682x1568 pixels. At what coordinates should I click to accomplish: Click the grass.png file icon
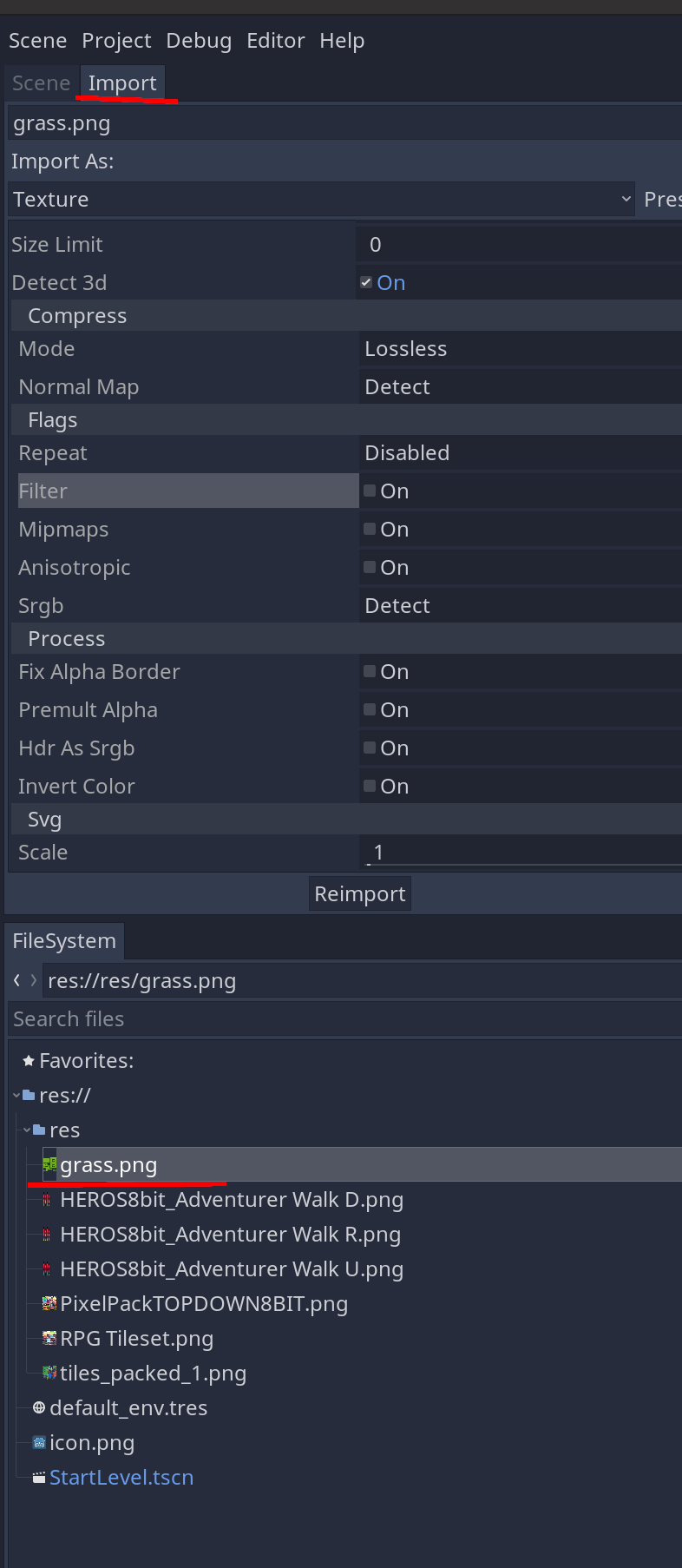click(x=49, y=1164)
